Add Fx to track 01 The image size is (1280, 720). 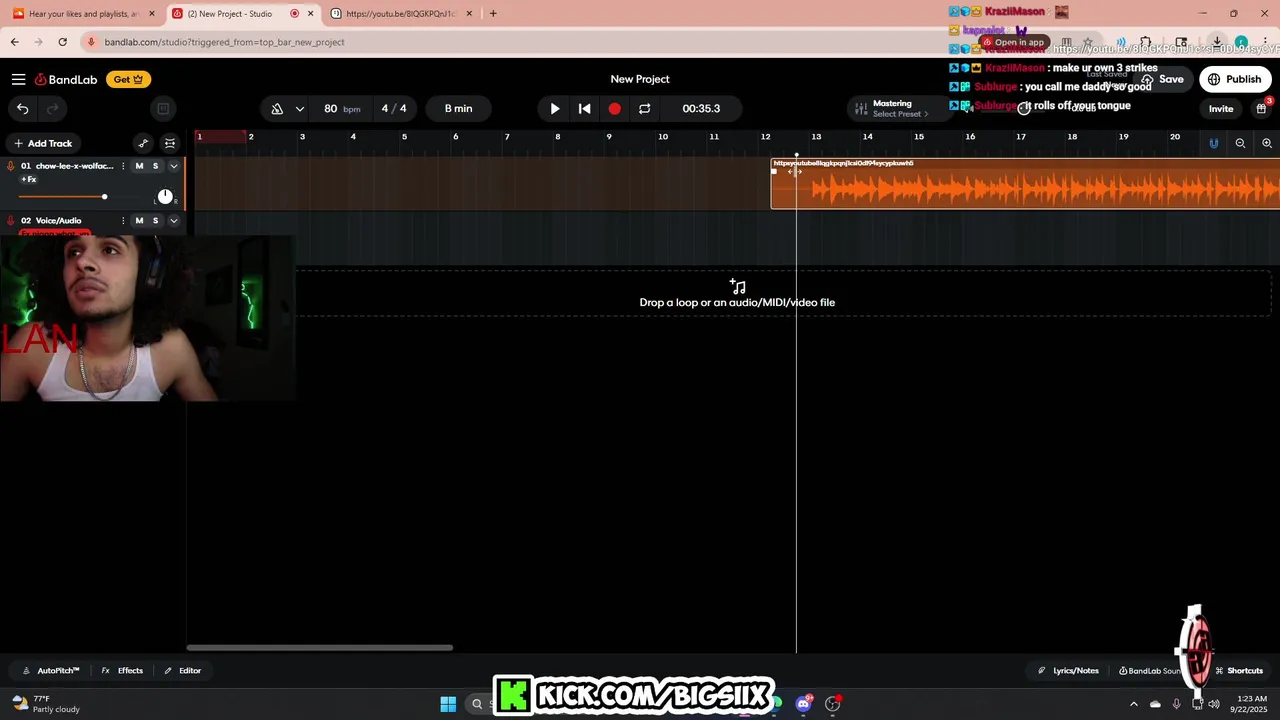28,180
